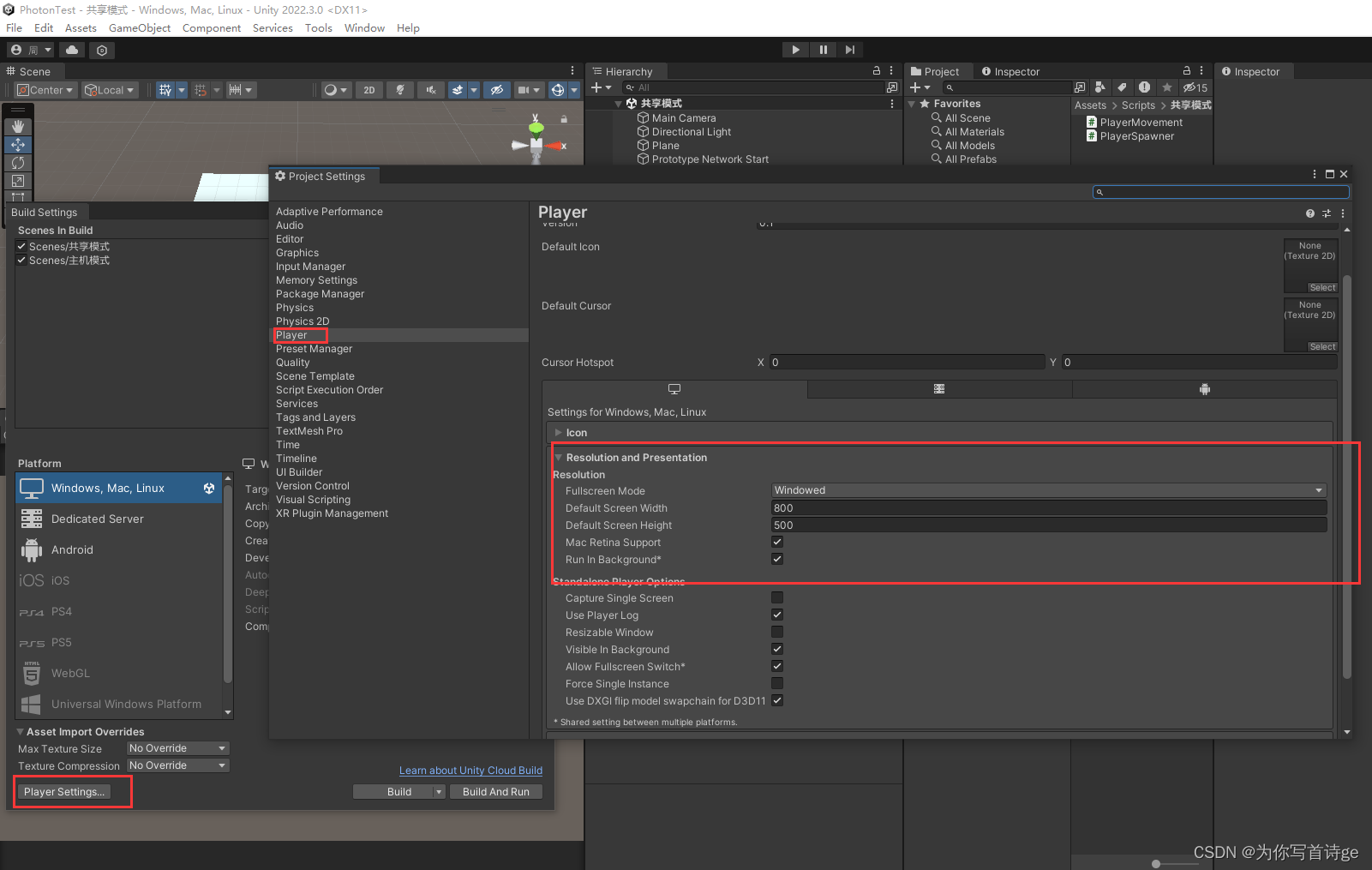The height and width of the screenshot is (870, 1372).
Task: Click the Play button
Action: (x=795, y=50)
